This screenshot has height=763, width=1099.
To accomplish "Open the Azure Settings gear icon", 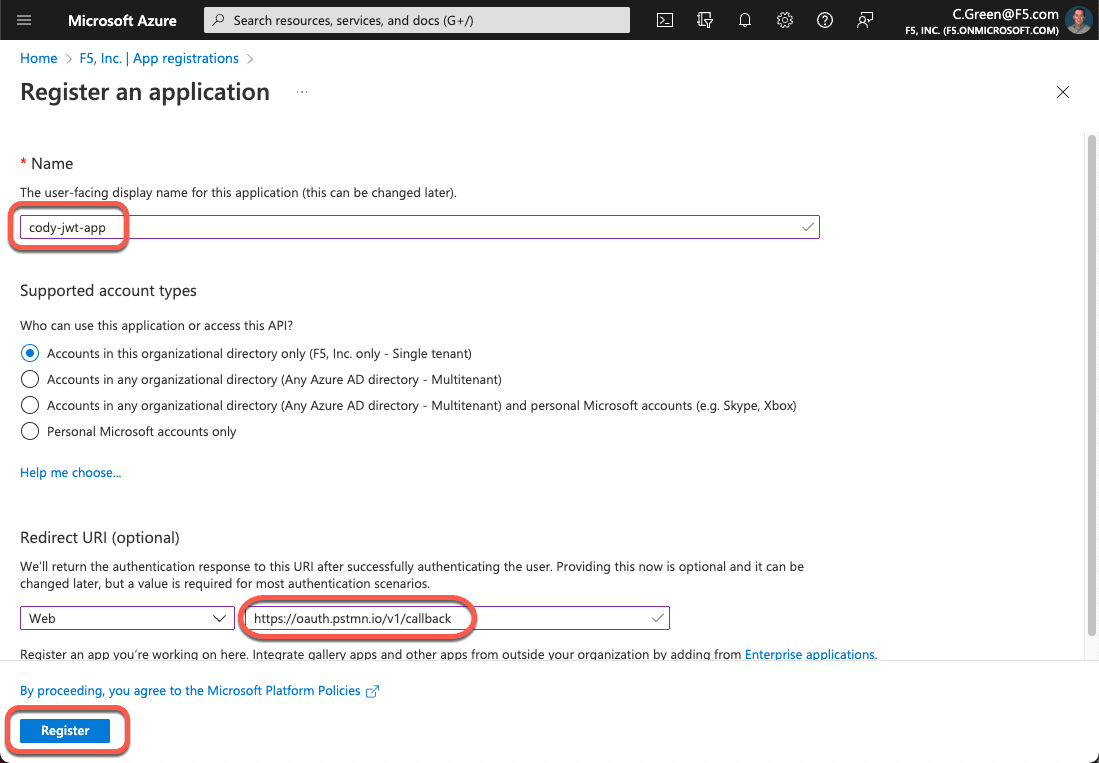I will coord(784,19).
